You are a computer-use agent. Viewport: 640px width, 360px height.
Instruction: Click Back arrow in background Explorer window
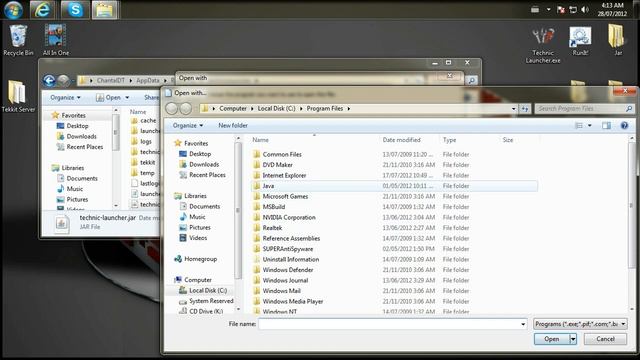tap(49, 80)
